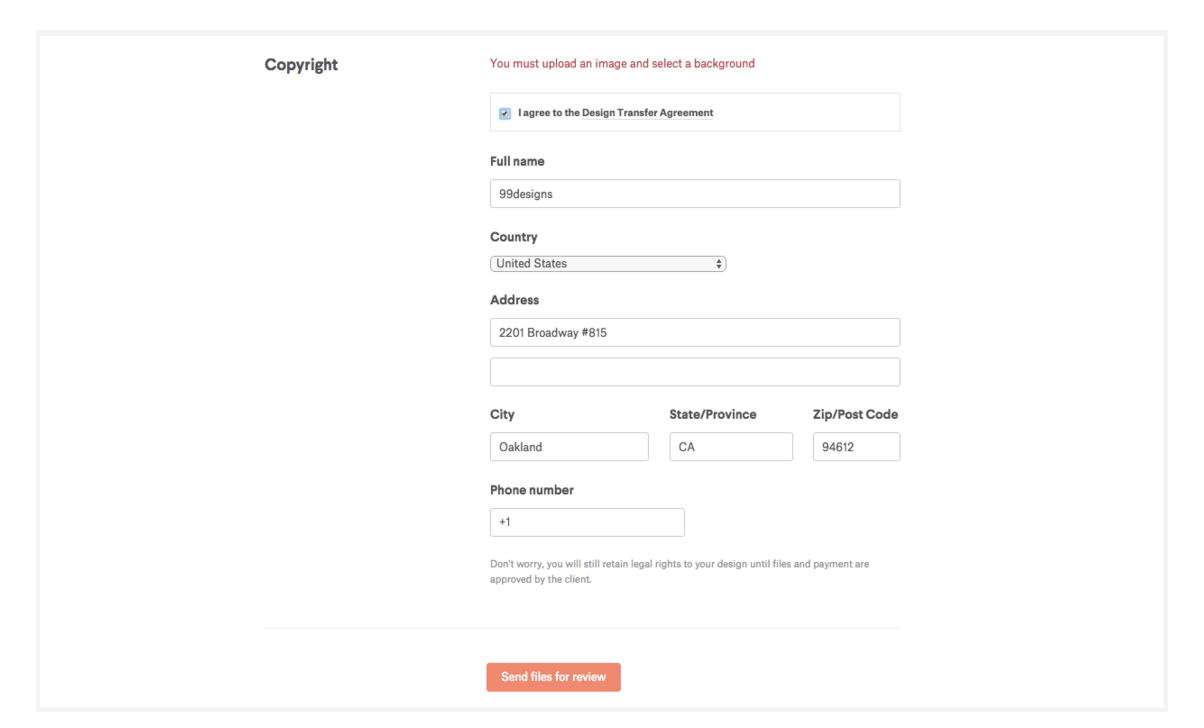
Task: Click the Full name label
Action: 517,161
